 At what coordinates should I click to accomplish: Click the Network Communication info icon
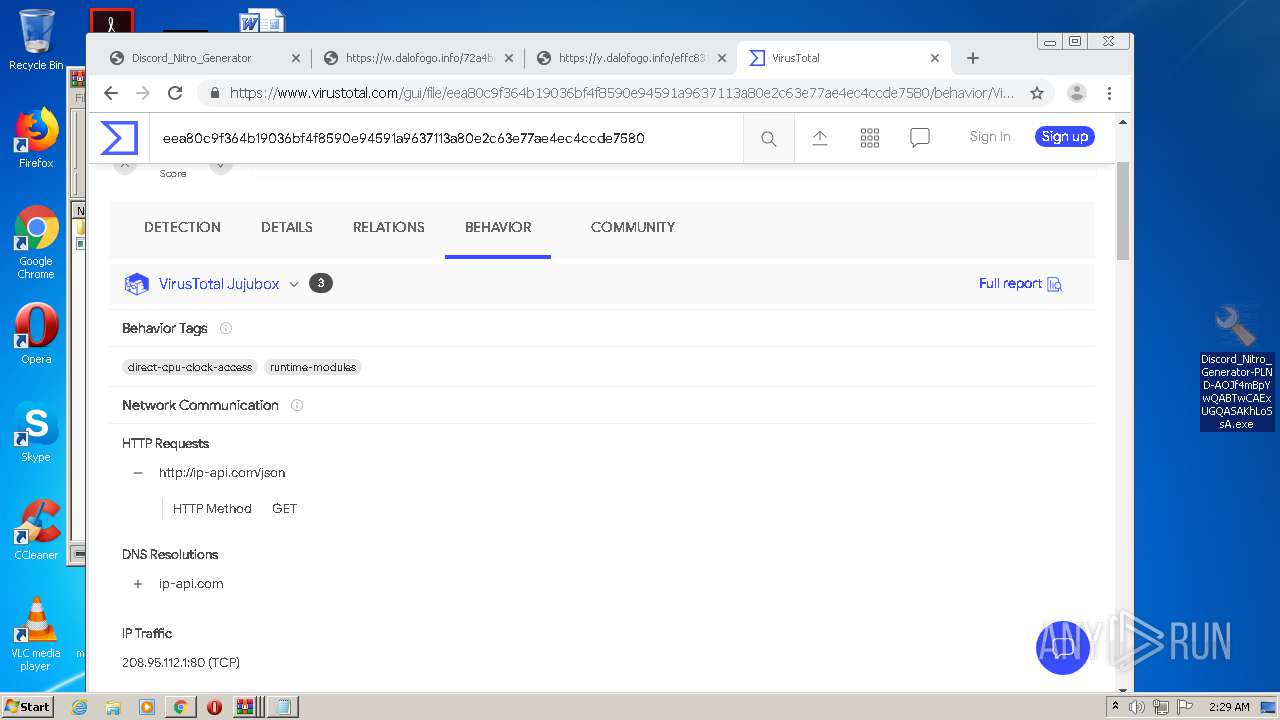click(x=297, y=405)
